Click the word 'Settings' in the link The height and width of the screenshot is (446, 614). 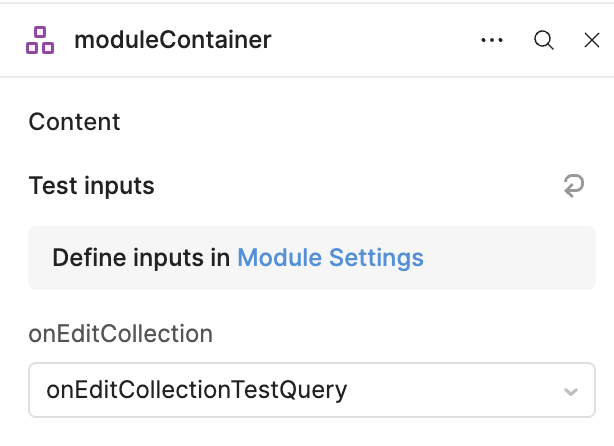[378, 258]
